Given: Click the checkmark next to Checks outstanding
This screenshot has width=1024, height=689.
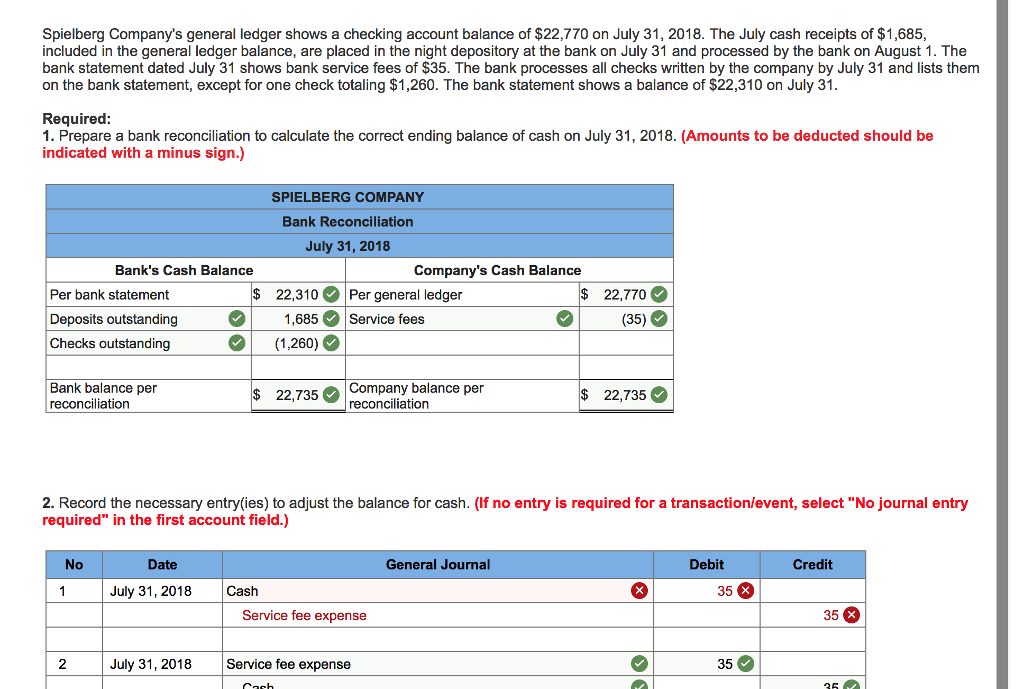Looking at the screenshot, I should pyautogui.click(x=236, y=343).
